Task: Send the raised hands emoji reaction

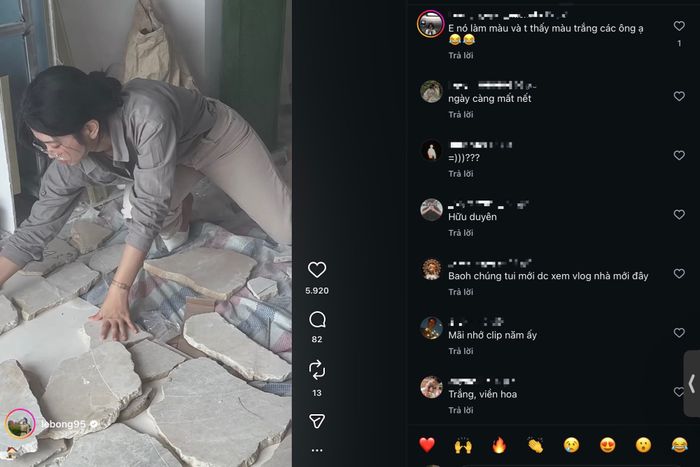Action: click(x=463, y=445)
